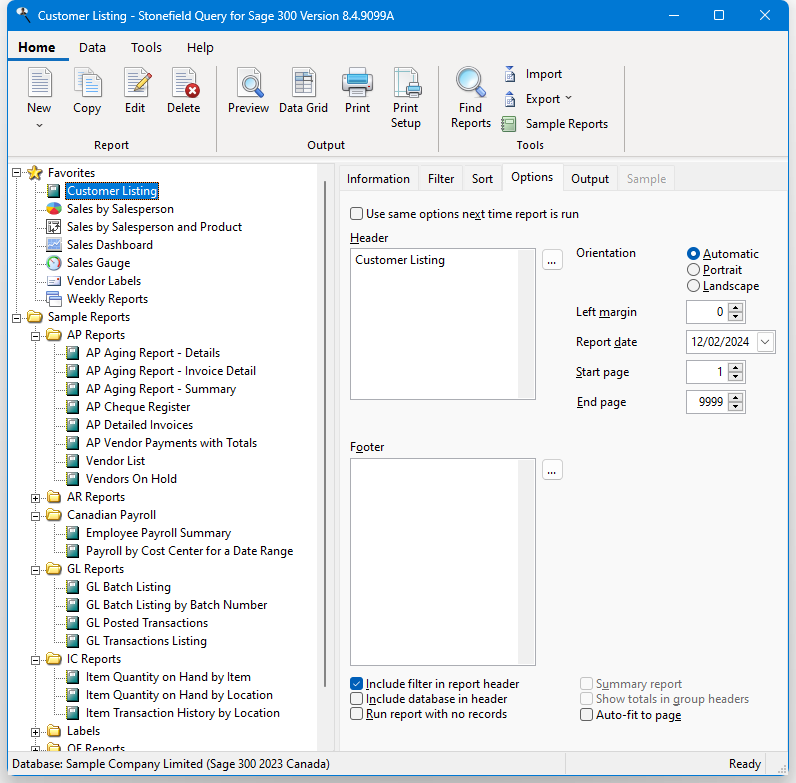Image resolution: width=796 pixels, height=783 pixels.
Task: Open Sample Reports in the Tools group
Action: click(x=555, y=124)
